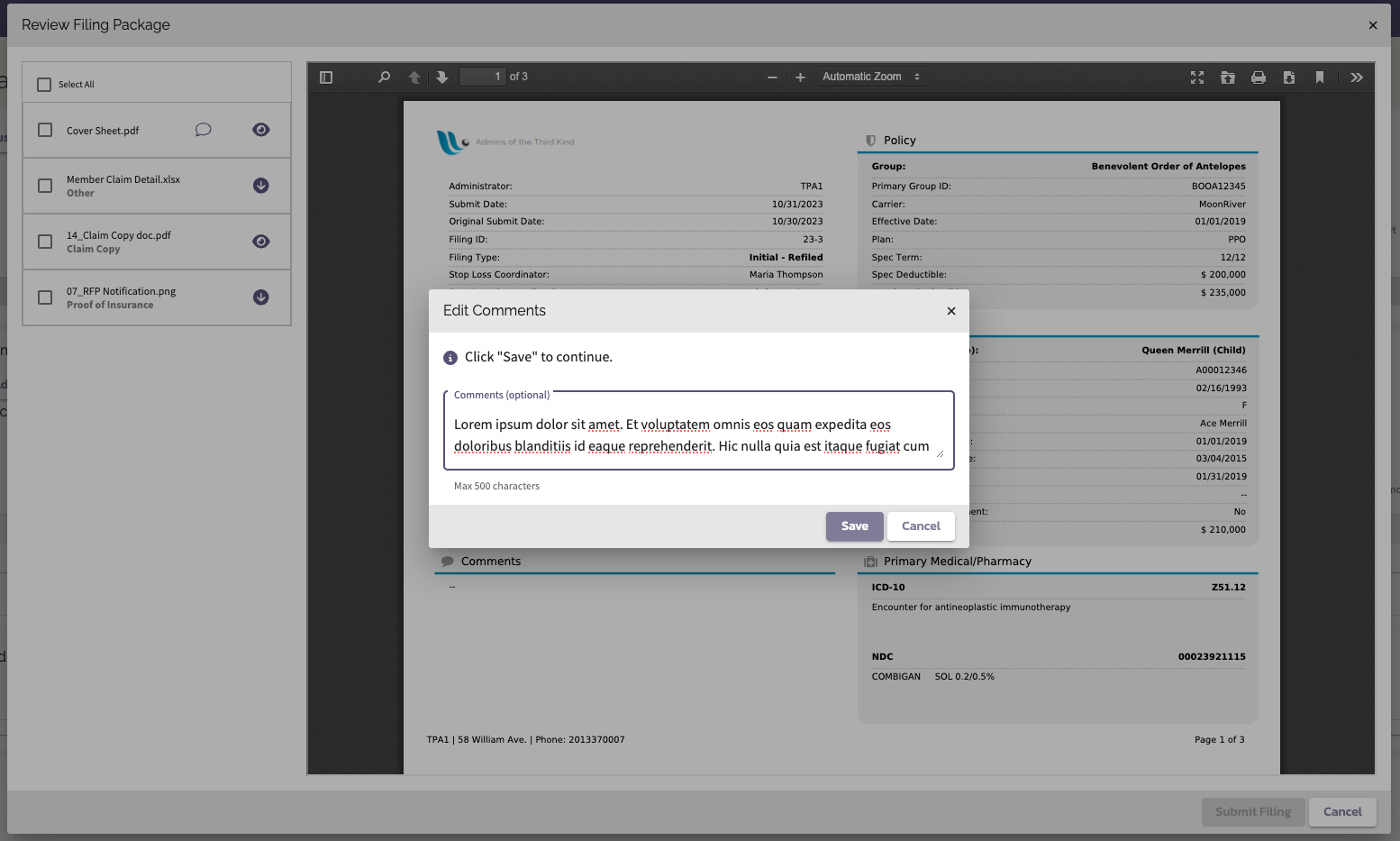
Task: Check the Select All checkbox
Action: pos(44,84)
